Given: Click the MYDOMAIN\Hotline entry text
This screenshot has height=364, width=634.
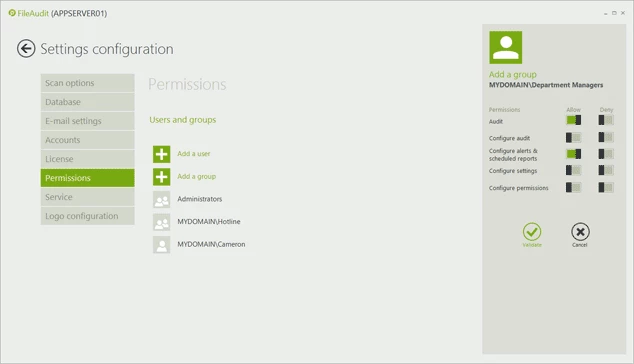Looking at the screenshot, I should point(209,222).
